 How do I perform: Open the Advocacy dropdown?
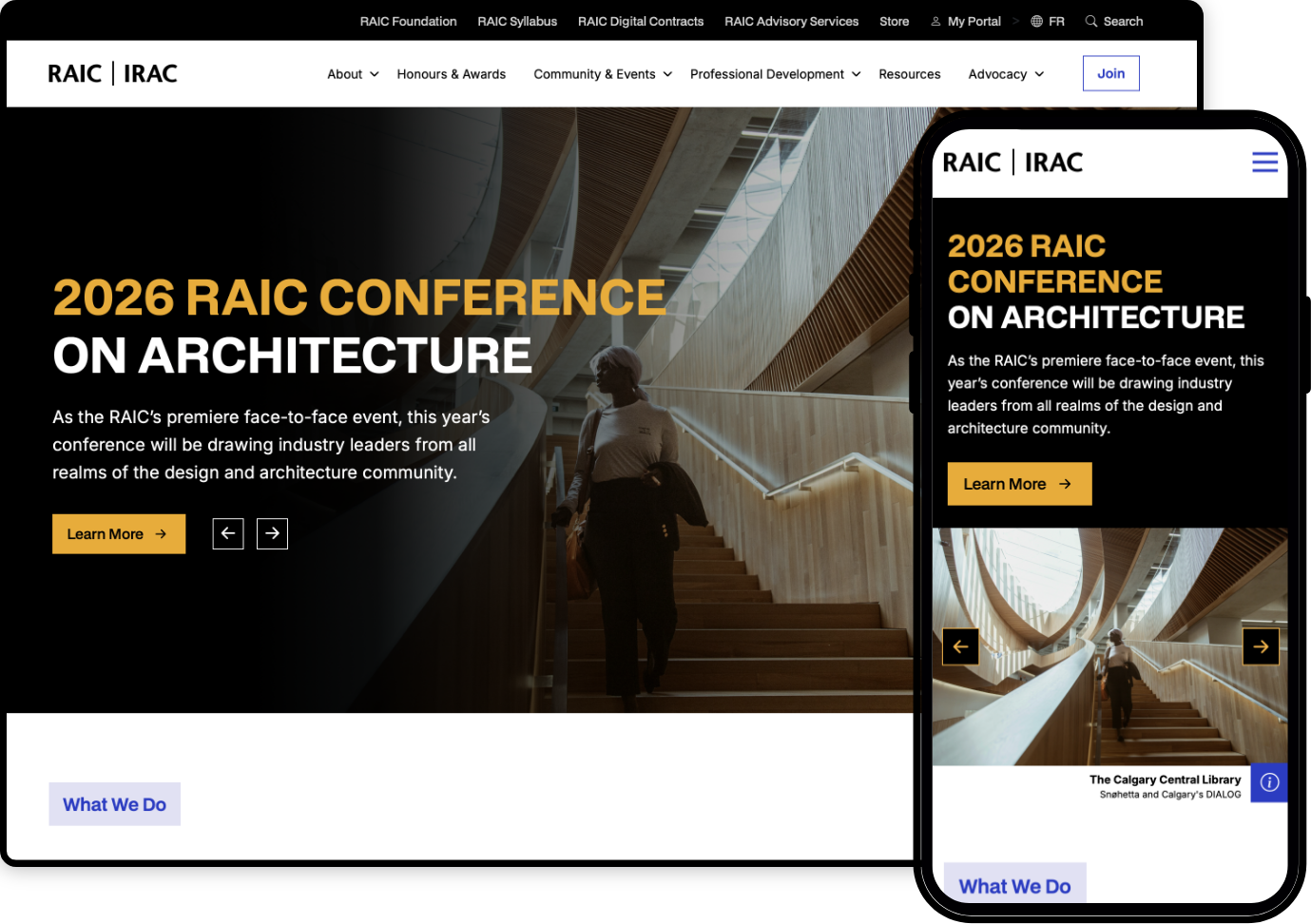[x=997, y=73]
